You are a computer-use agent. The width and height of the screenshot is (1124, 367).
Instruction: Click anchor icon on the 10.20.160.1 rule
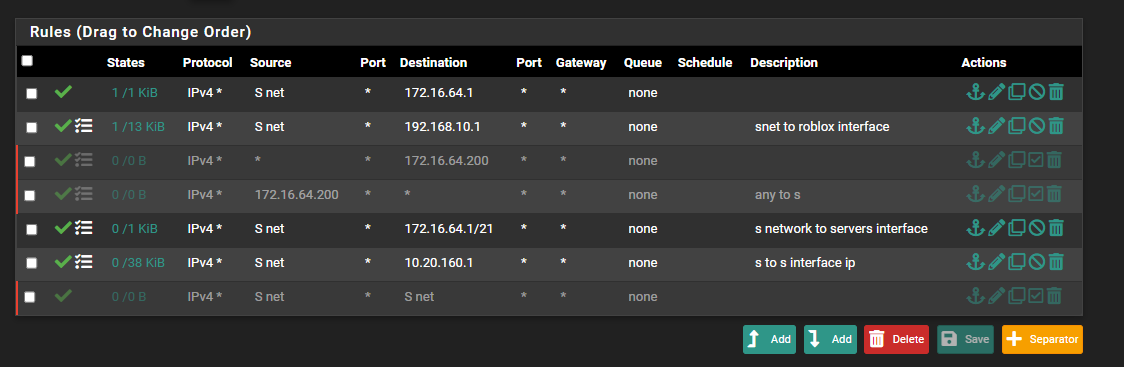(x=974, y=262)
